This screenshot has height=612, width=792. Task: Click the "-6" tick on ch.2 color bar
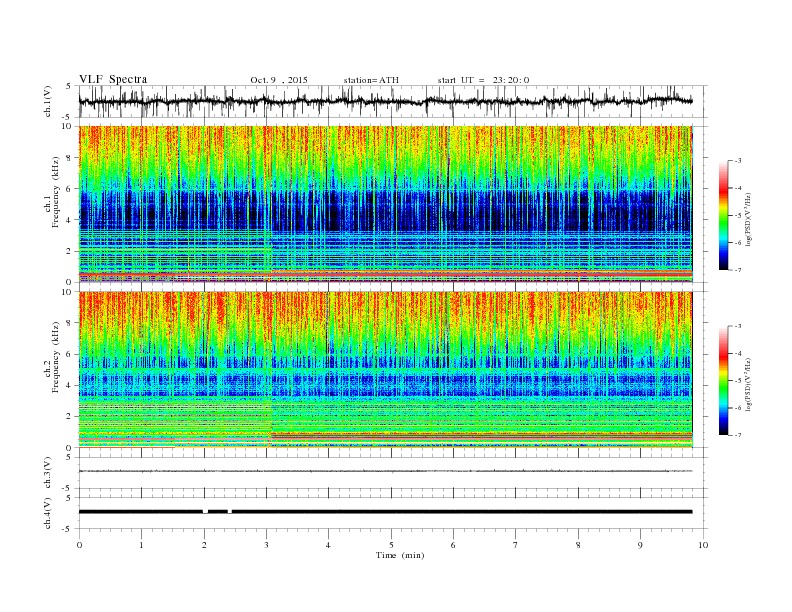click(738, 408)
